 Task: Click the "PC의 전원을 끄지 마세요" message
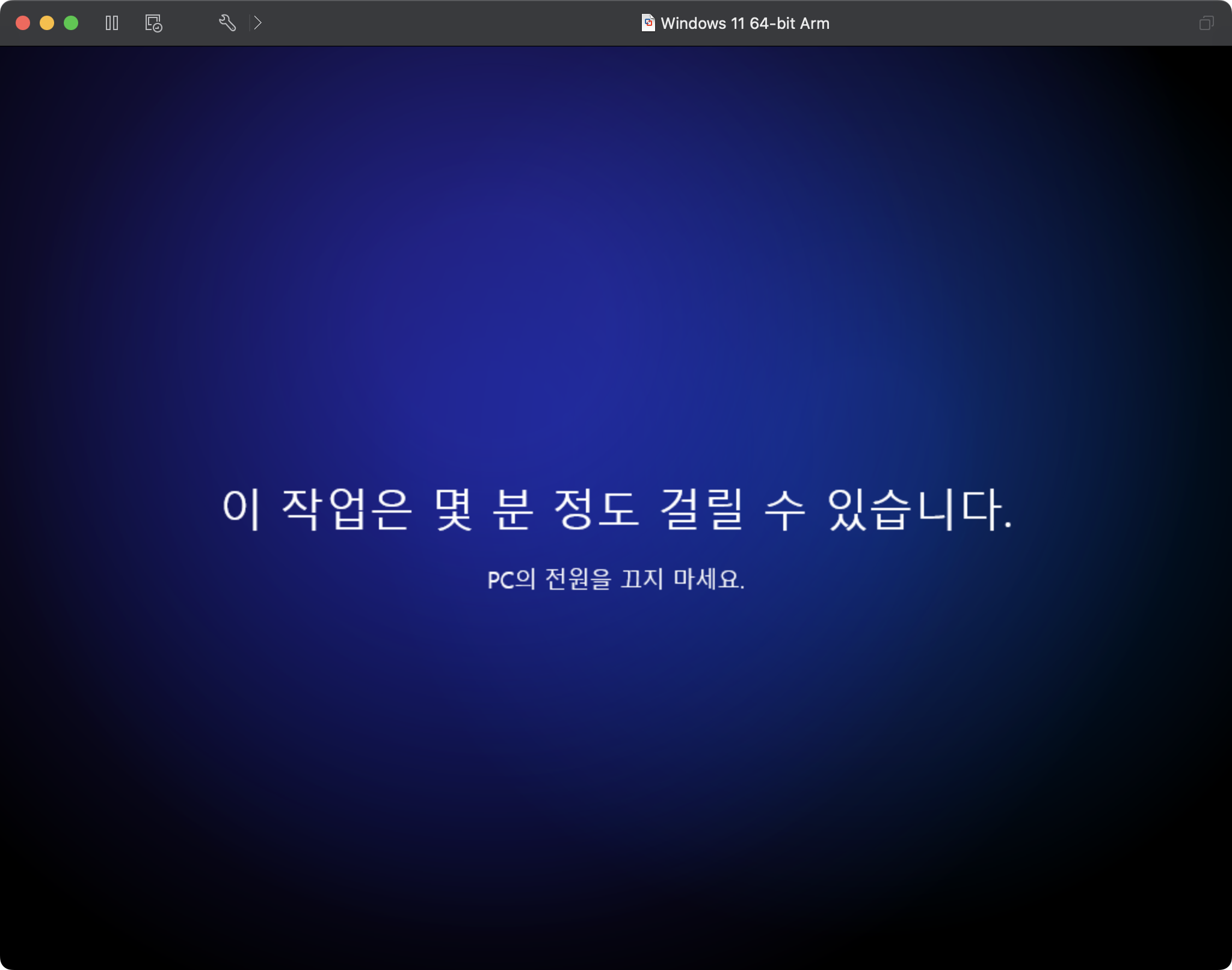tap(616, 579)
